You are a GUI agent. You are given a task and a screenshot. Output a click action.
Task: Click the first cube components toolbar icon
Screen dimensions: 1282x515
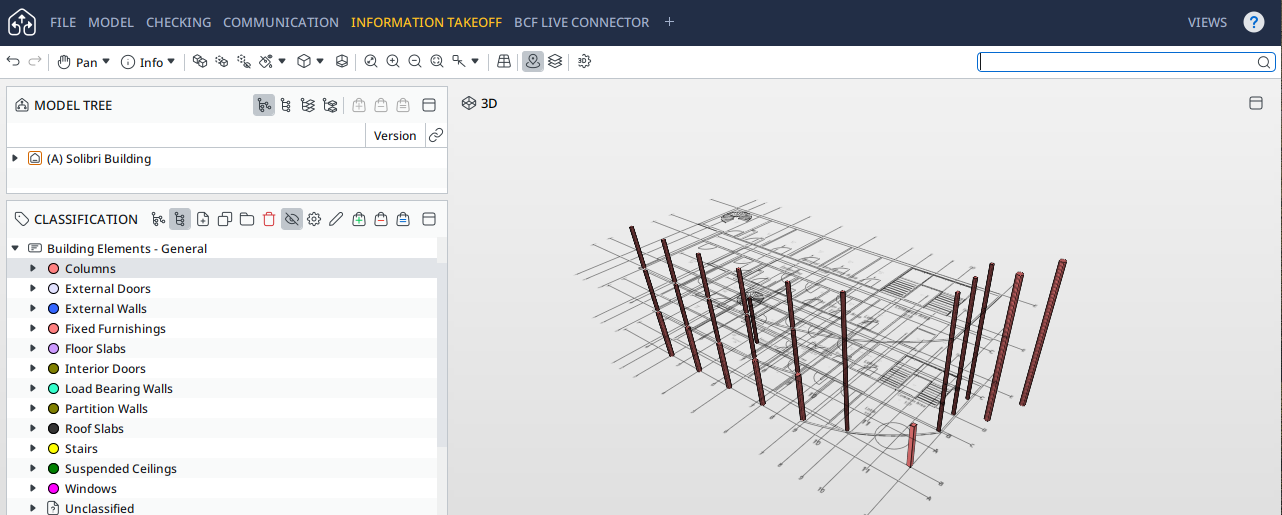[x=200, y=62]
